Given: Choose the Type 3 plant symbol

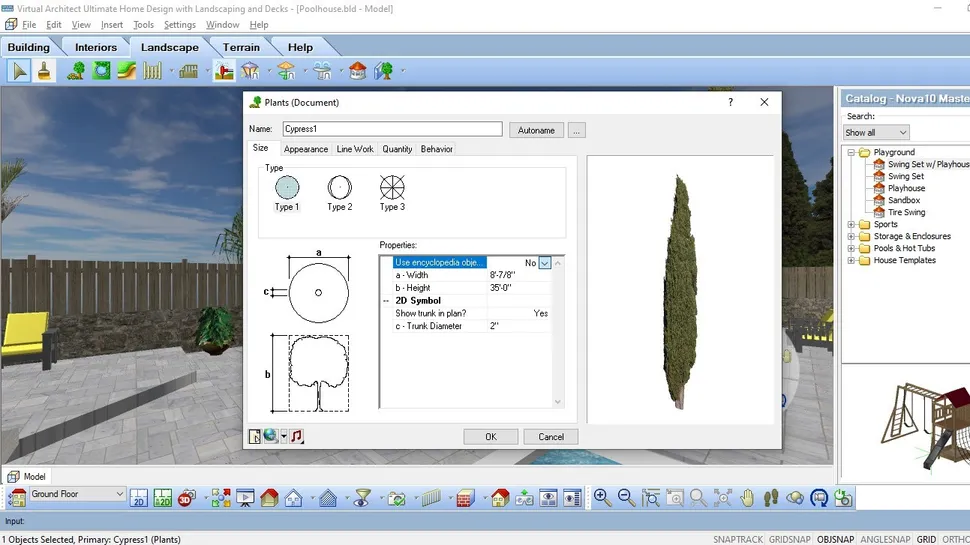Looking at the screenshot, I should tap(392, 188).
